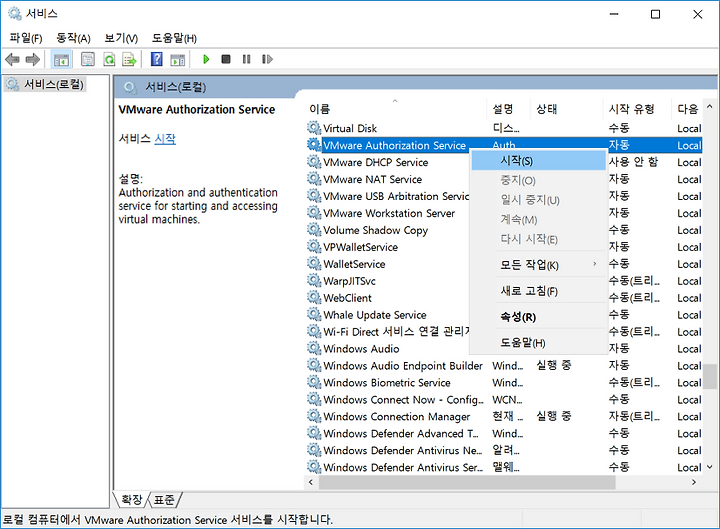Viewport: 720px width, 529px height.
Task: Click the 시작 link to start service
Action: click(165, 139)
